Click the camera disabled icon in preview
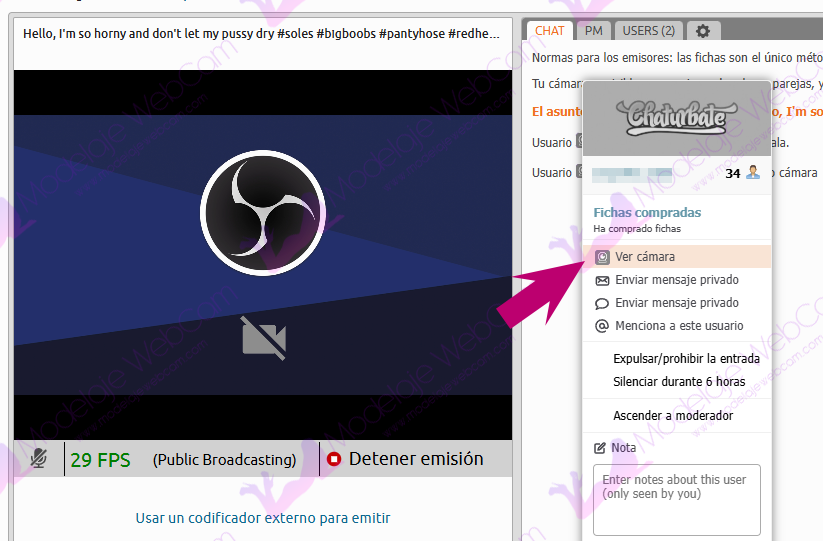 [263, 337]
